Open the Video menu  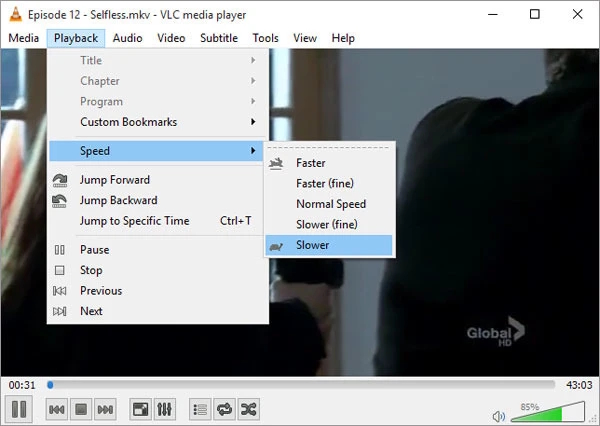pos(171,38)
